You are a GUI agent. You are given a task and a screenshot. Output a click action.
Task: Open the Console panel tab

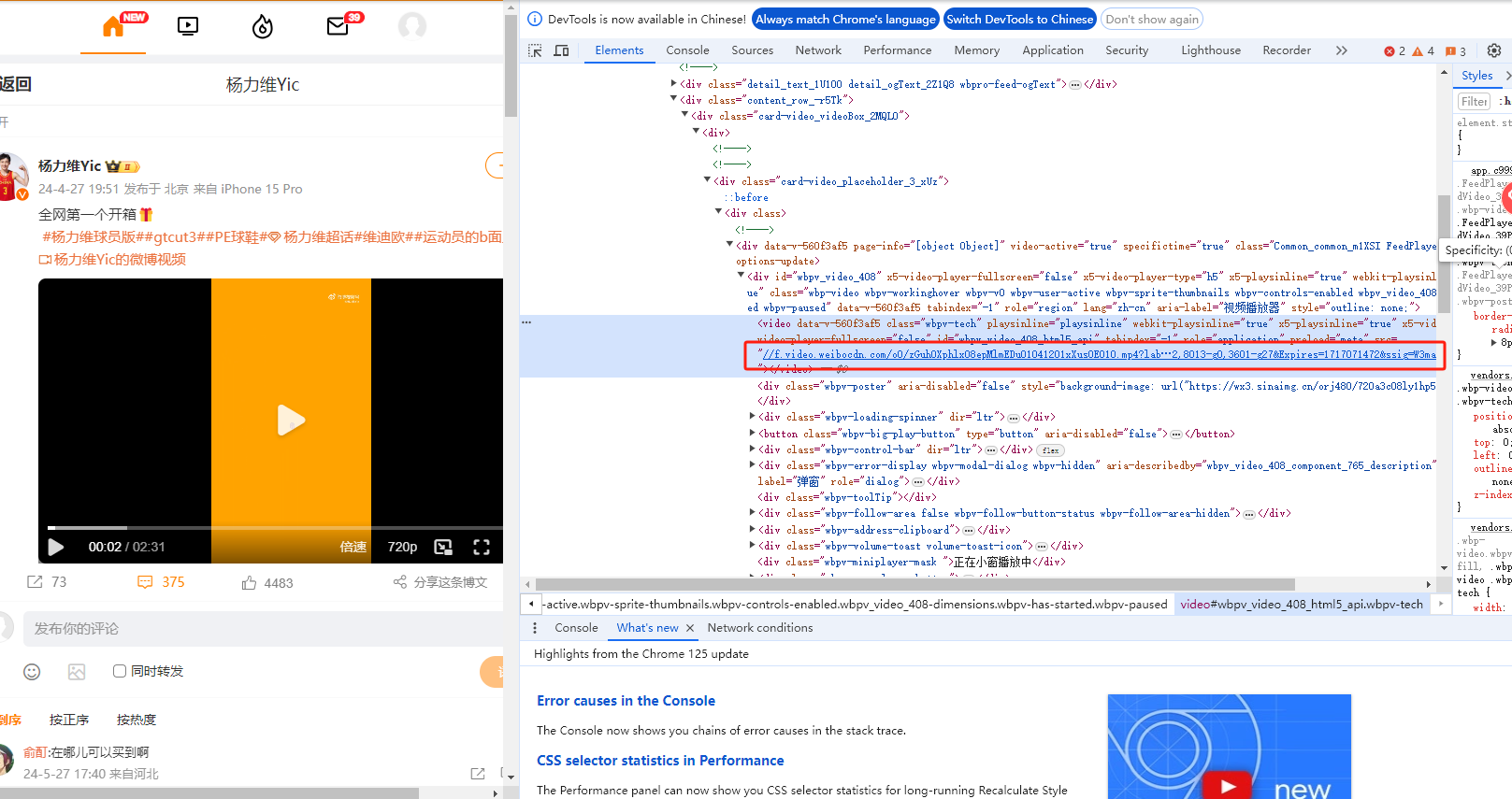click(x=687, y=50)
